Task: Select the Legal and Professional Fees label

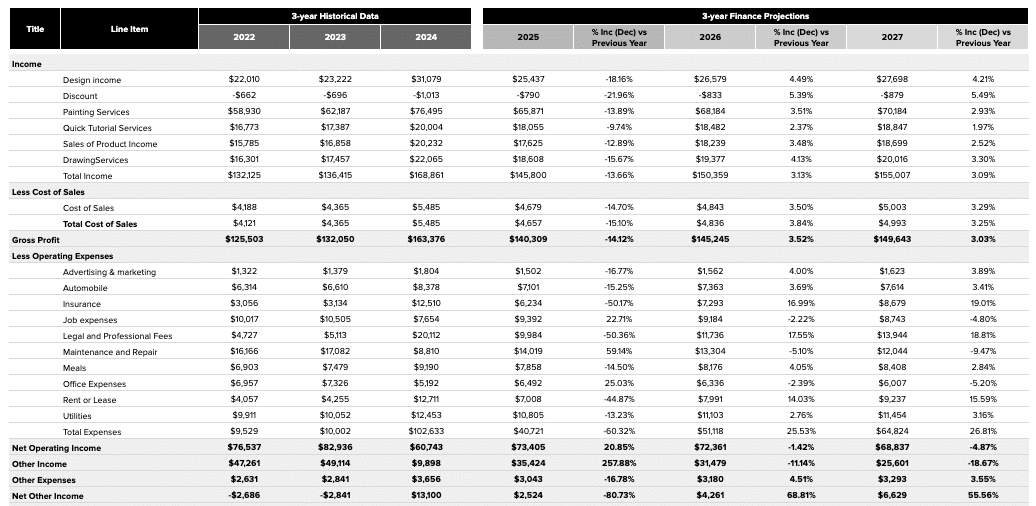Action: click(x=117, y=336)
